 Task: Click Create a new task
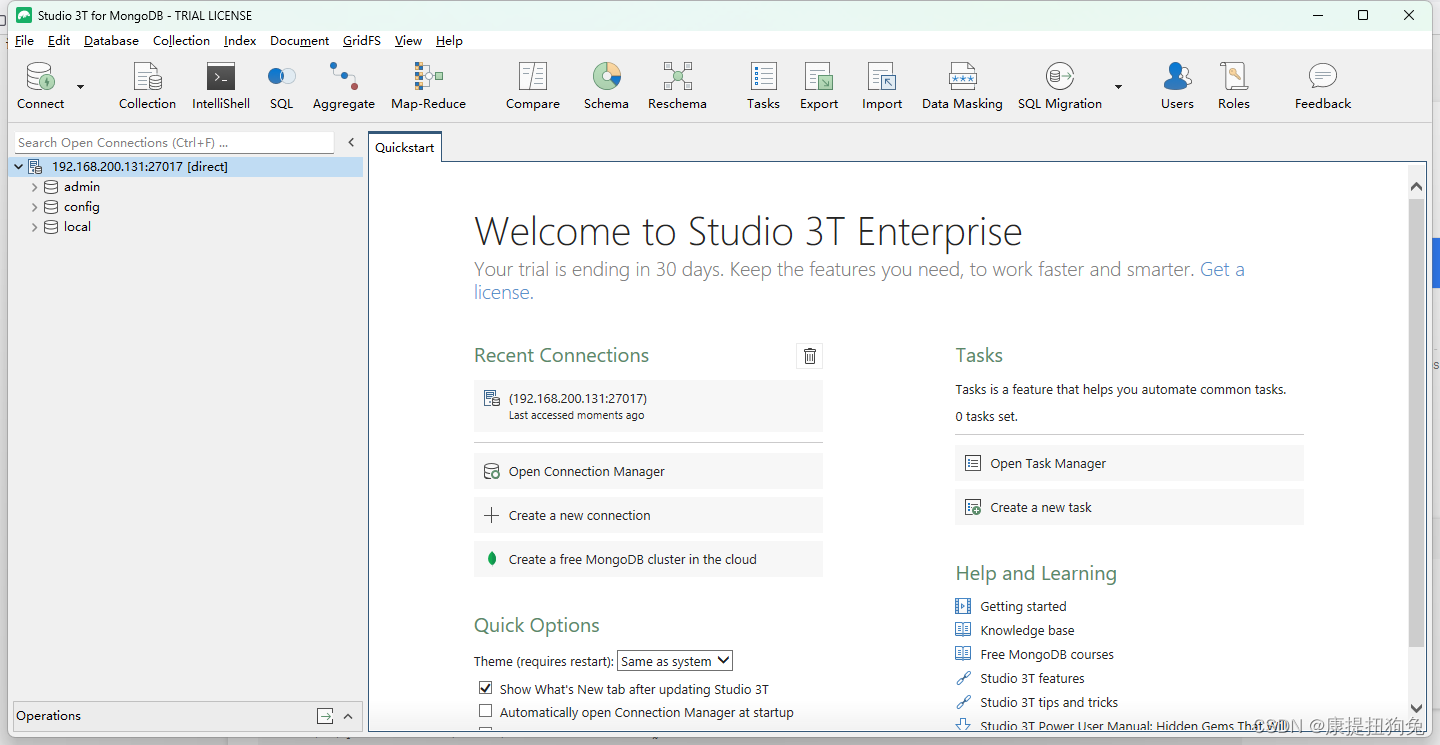[1129, 507]
